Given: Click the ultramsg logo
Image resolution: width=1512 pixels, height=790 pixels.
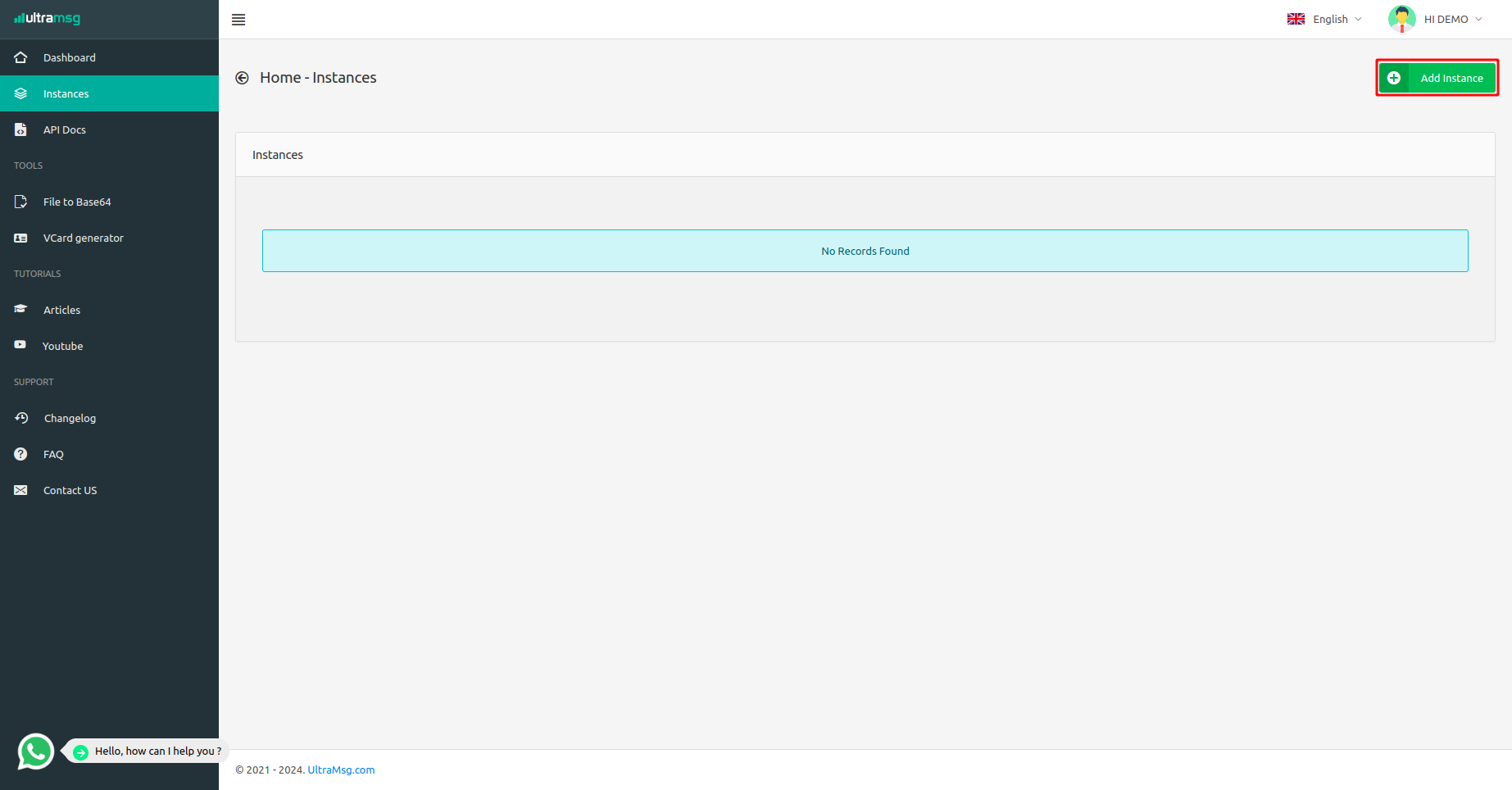Looking at the screenshot, I should click(48, 18).
